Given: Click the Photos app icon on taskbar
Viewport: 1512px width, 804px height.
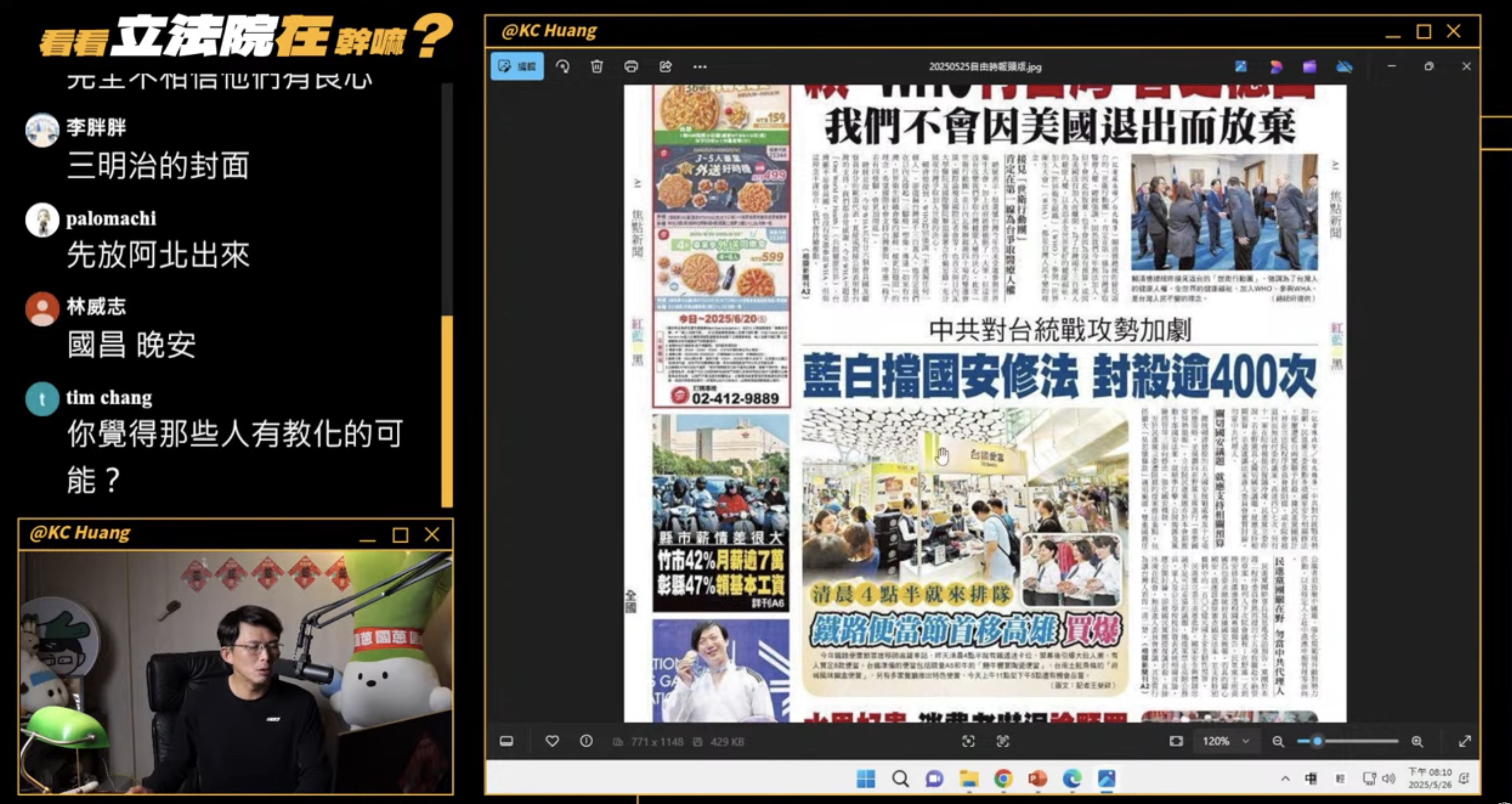Looking at the screenshot, I should click(x=1107, y=779).
